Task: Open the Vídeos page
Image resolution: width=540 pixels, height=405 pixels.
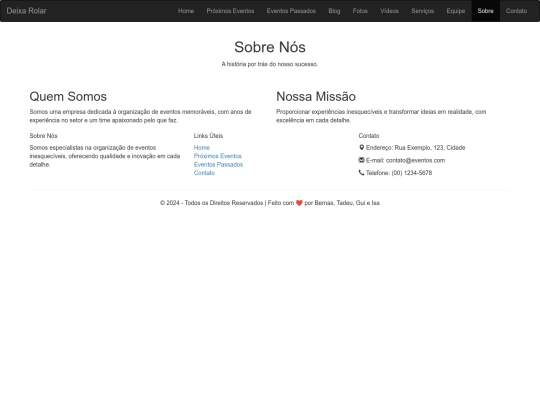Action: tap(390, 11)
